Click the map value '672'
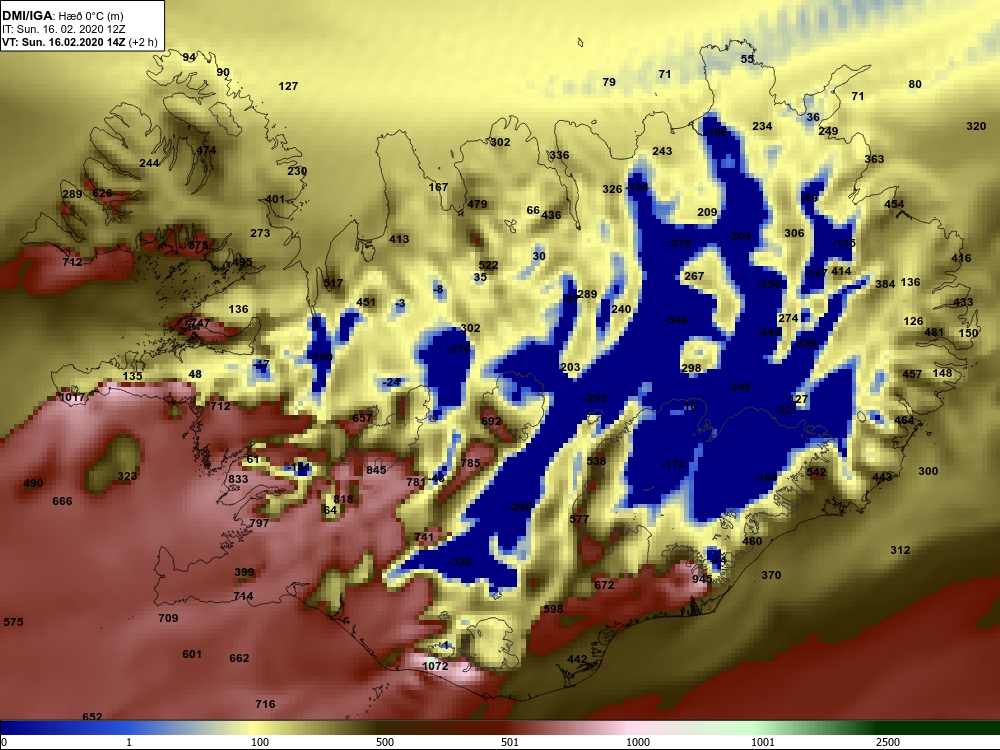The image size is (1000, 750). point(604,585)
